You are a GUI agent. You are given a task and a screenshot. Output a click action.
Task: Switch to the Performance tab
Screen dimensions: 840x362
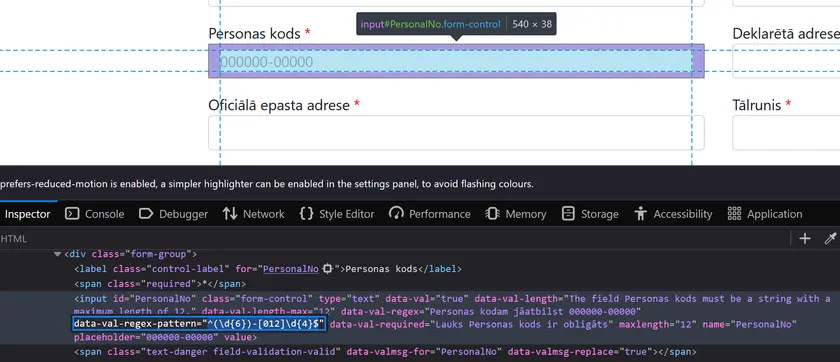[x=430, y=214]
